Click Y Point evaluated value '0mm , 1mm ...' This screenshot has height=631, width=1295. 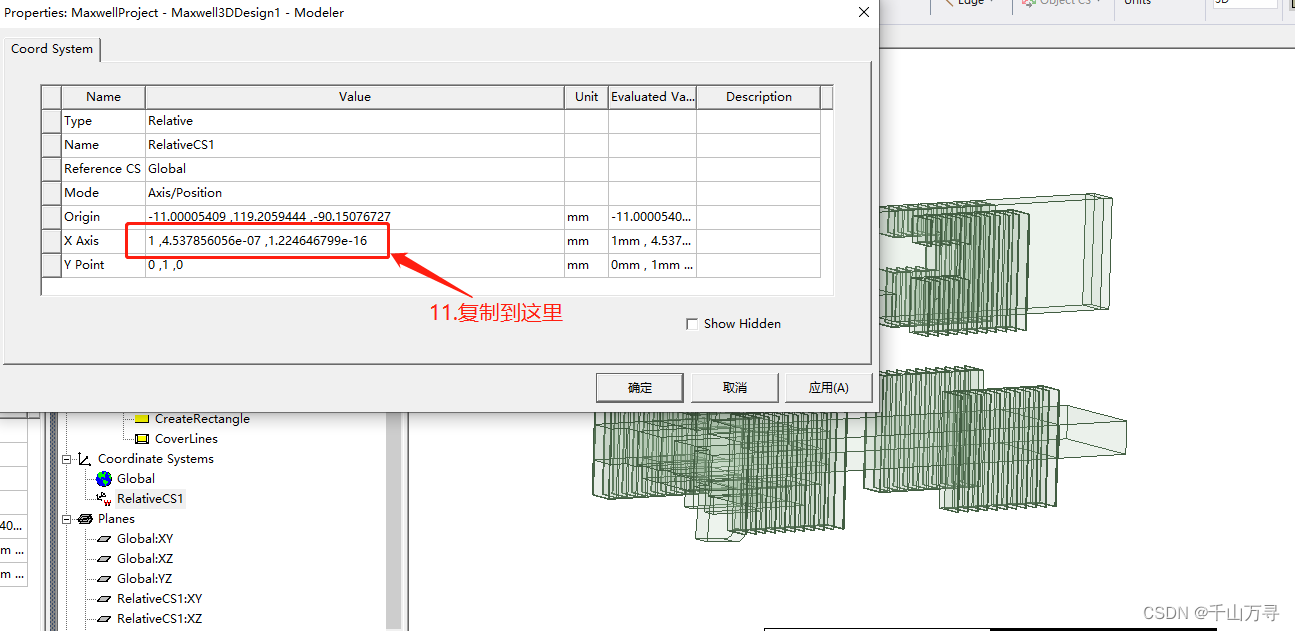[x=653, y=265]
